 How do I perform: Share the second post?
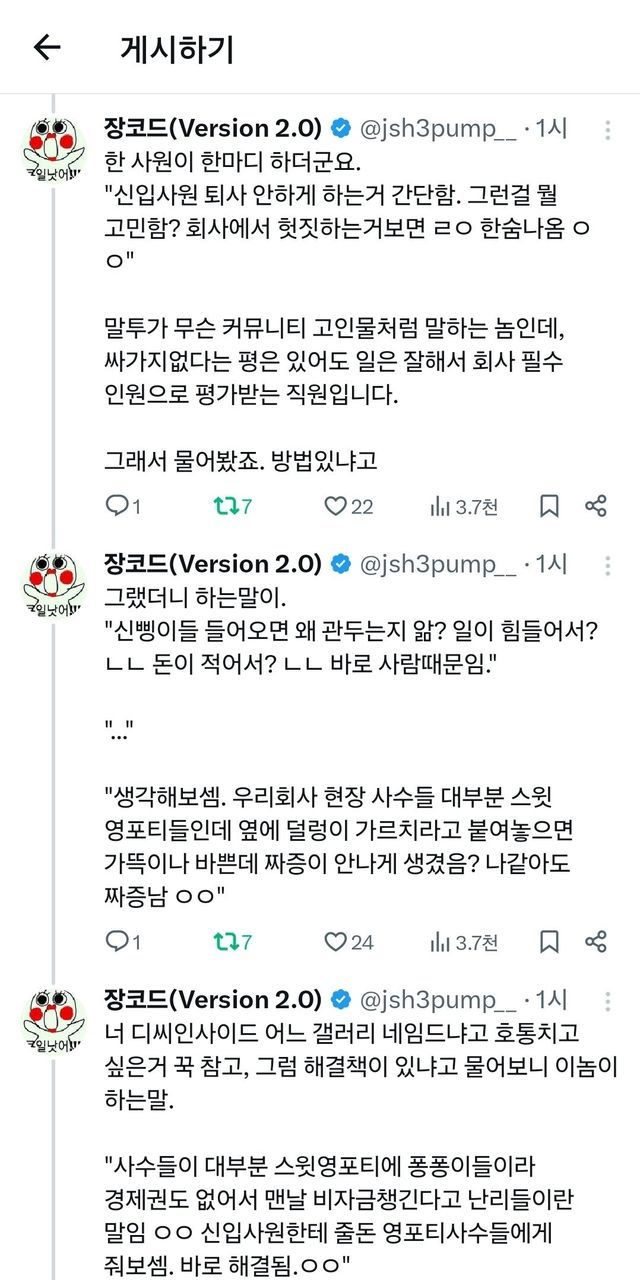click(596, 941)
